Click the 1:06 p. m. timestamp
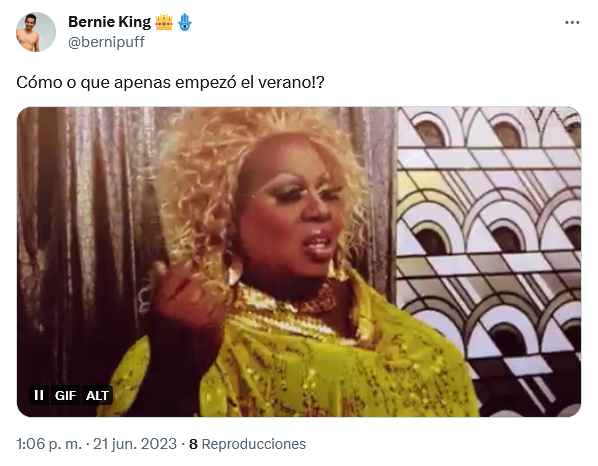Screen dimensions: 598x466 (49, 444)
